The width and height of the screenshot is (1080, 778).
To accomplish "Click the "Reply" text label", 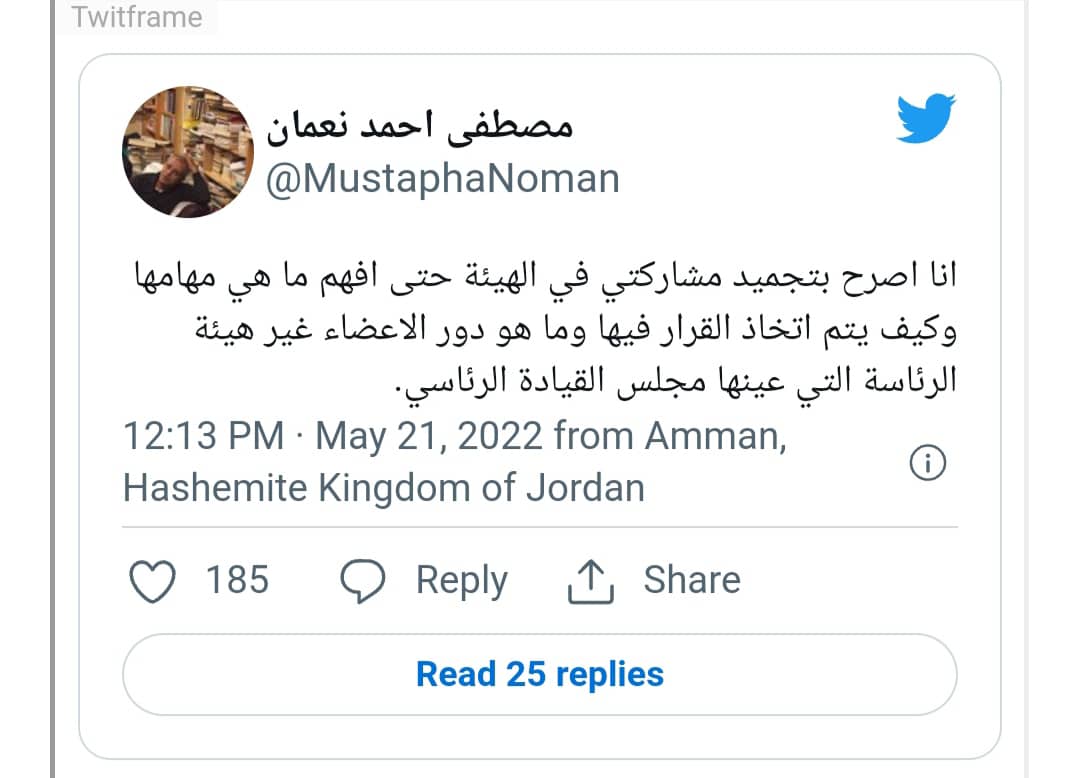I will tap(462, 581).
